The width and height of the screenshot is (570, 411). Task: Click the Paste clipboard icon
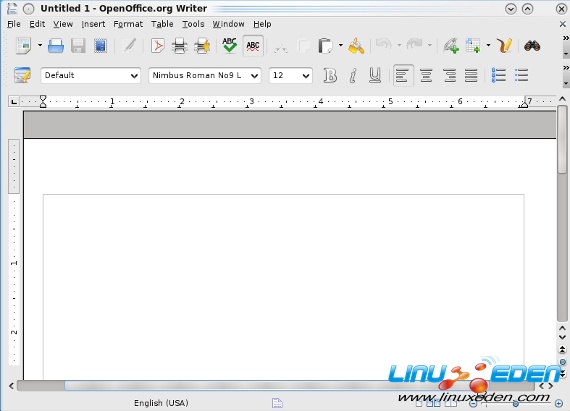tap(325, 46)
